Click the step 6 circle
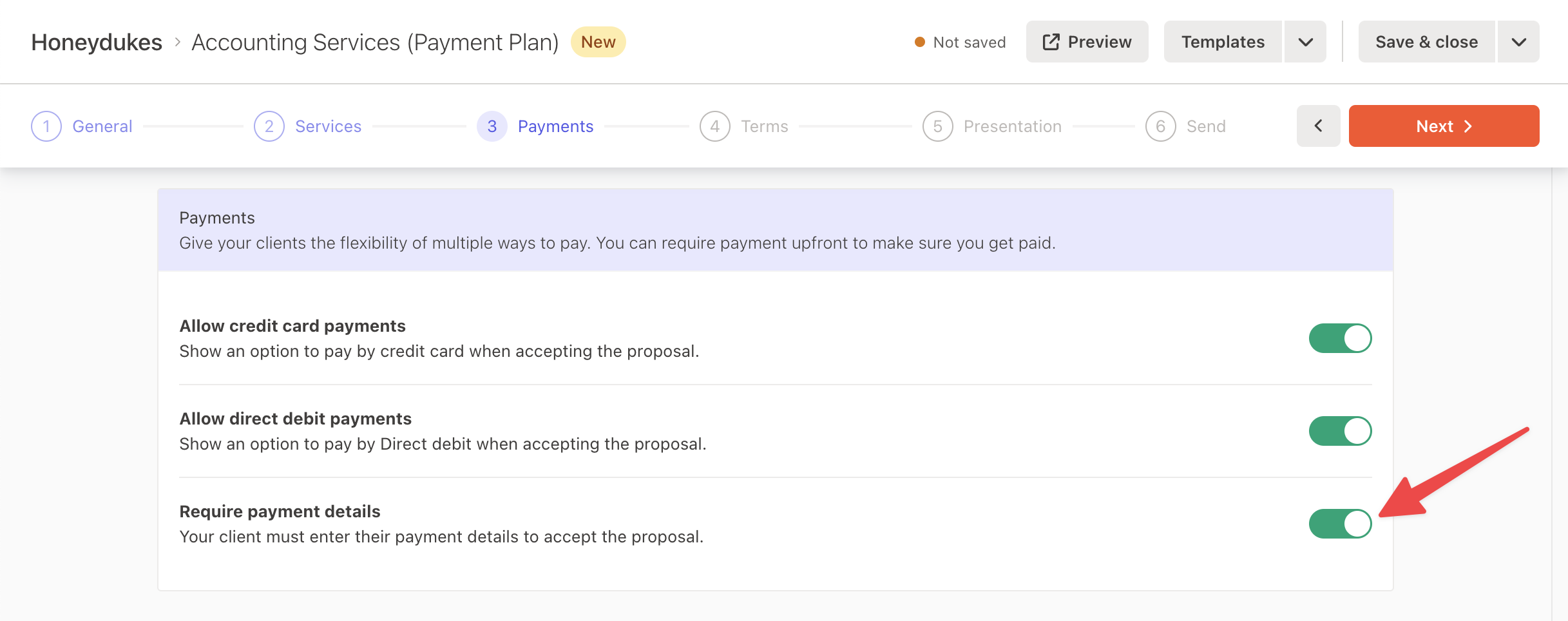 1161,126
